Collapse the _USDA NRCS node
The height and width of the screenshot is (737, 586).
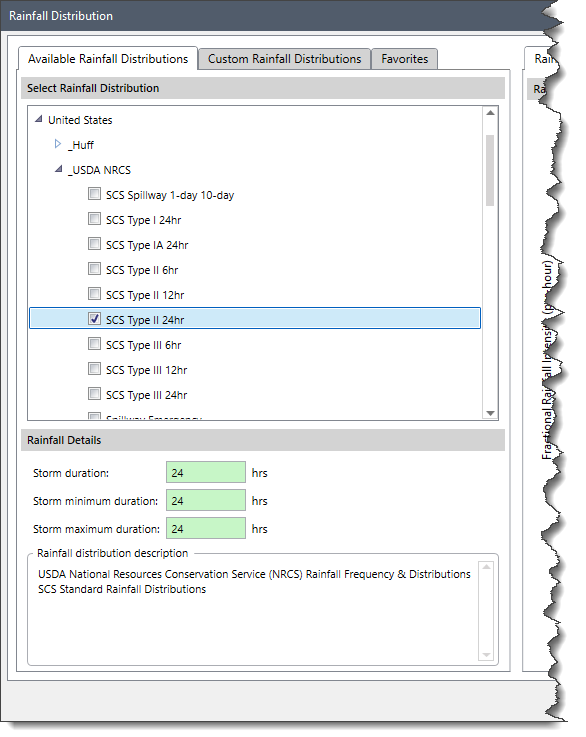click(58, 169)
